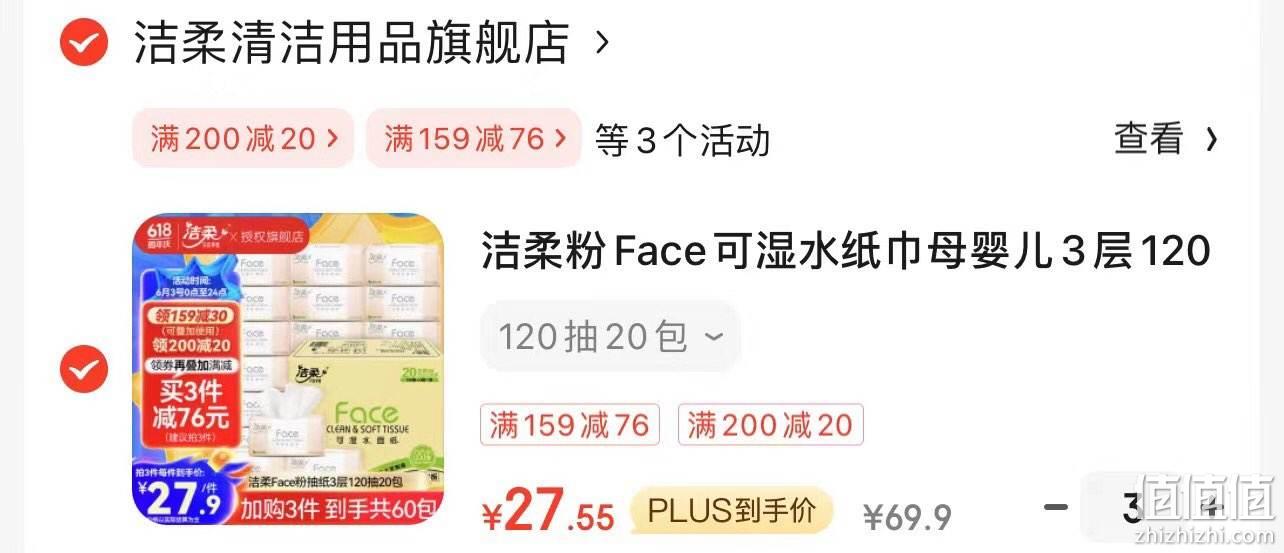Screen dimensions: 1284x553
Task: Click the ¥69.9 original price
Action: click(x=907, y=517)
